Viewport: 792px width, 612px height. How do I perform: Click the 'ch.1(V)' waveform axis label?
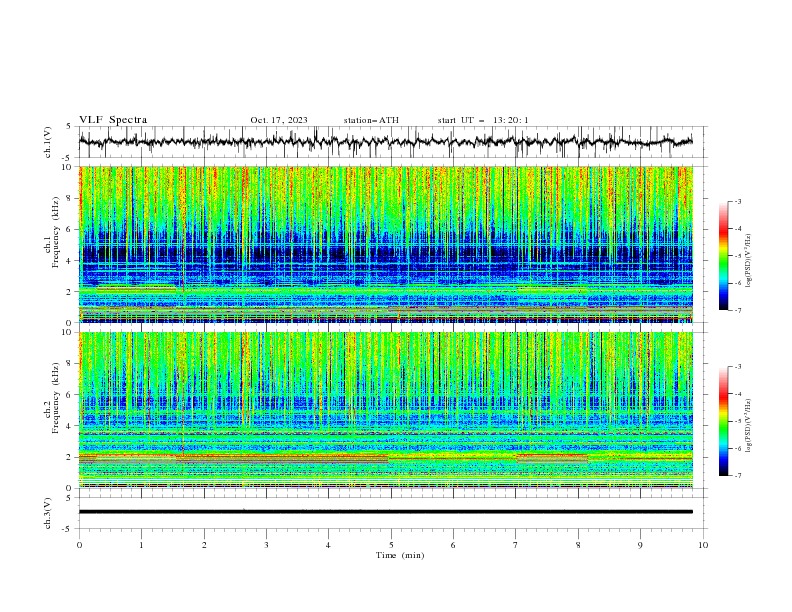coord(48,142)
